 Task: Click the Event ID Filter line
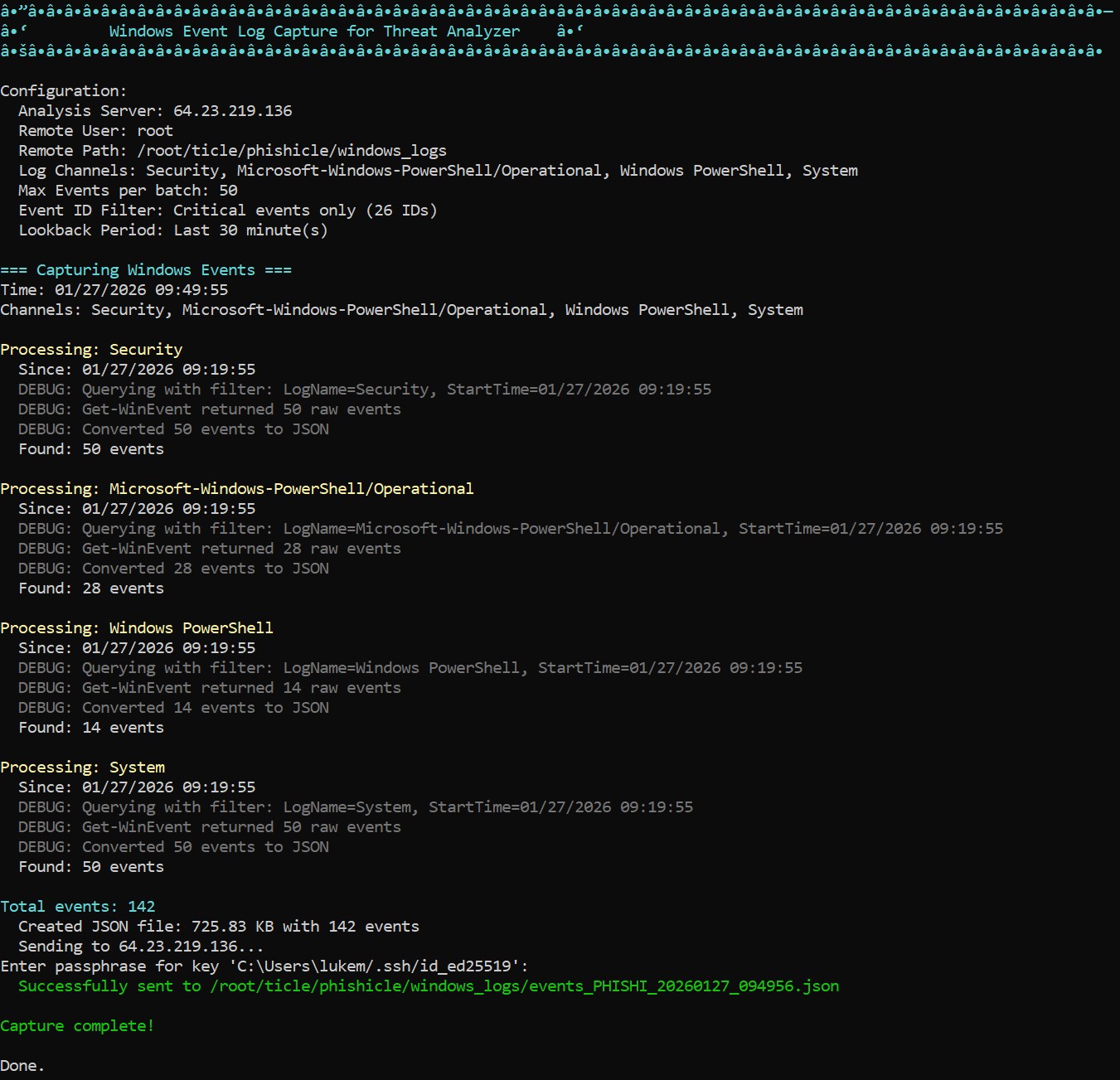click(x=227, y=211)
